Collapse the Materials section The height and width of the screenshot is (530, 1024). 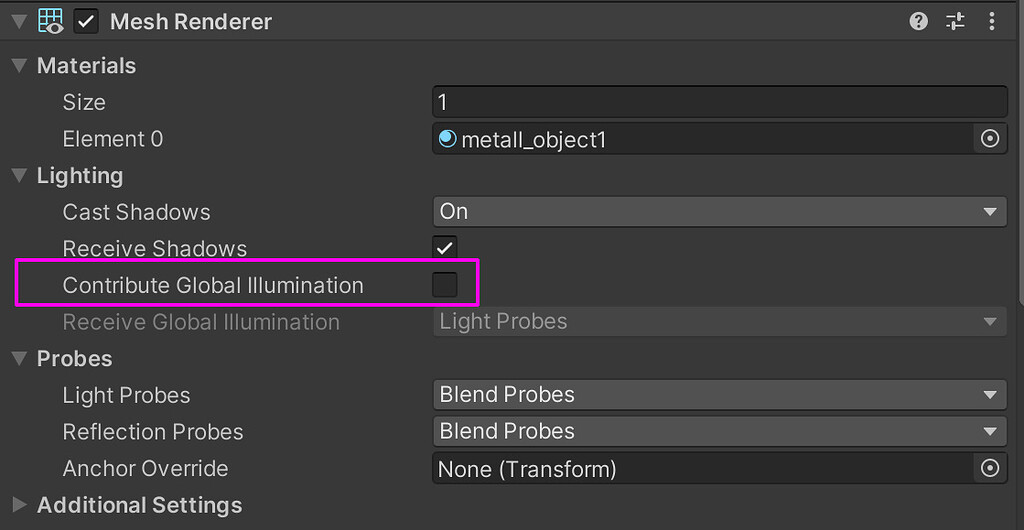point(18,66)
